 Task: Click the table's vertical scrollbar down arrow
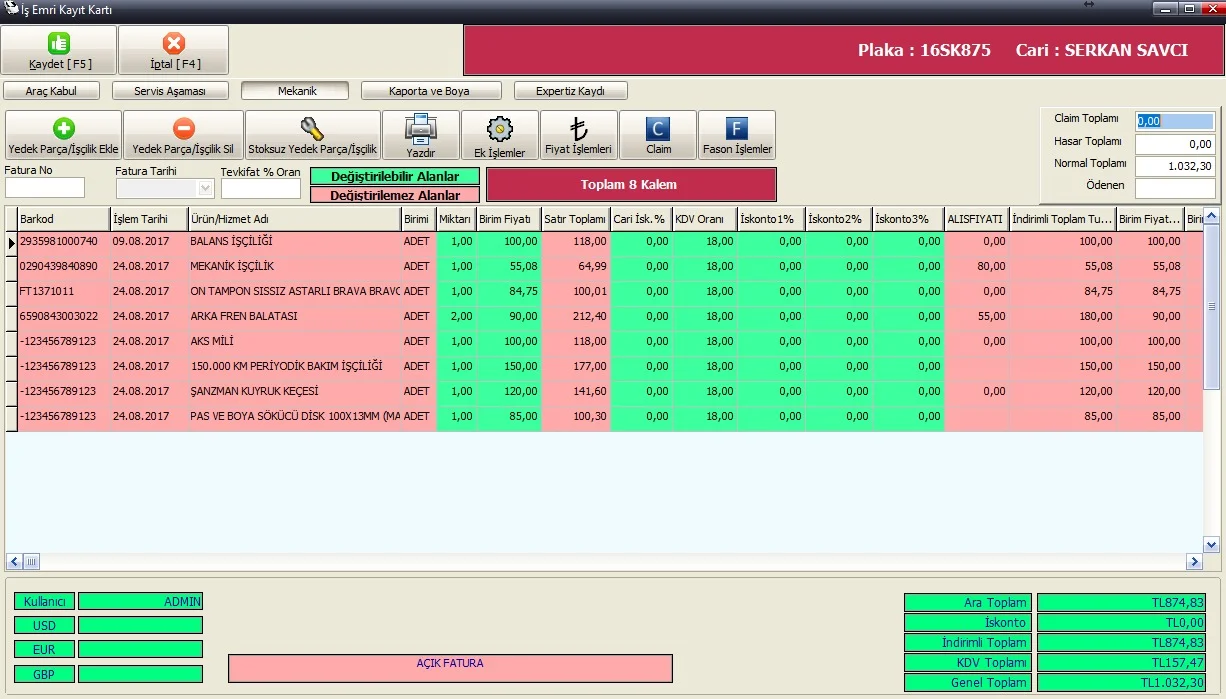(1211, 545)
